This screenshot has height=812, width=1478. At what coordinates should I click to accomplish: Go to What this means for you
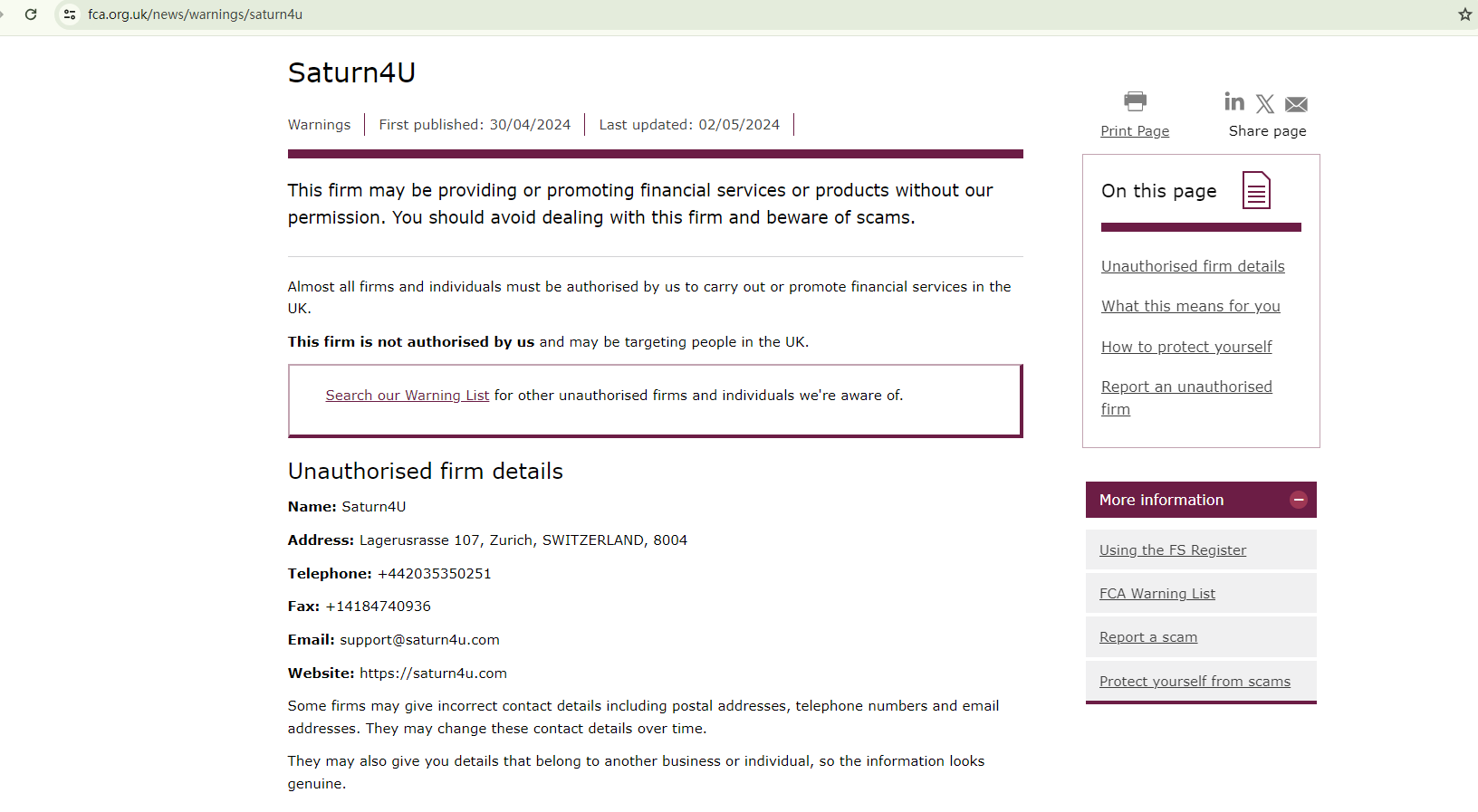[1190, 306]
